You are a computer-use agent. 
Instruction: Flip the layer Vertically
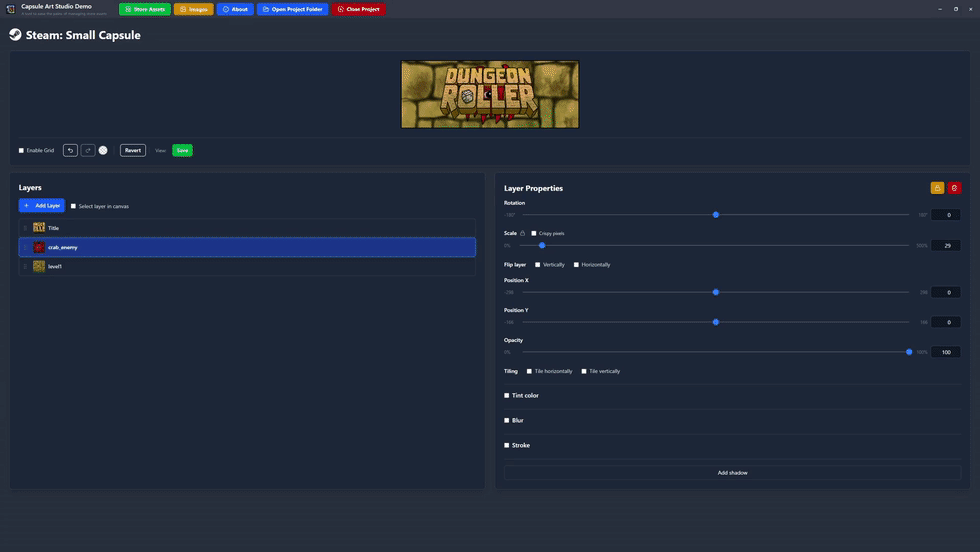coord(538,264)
